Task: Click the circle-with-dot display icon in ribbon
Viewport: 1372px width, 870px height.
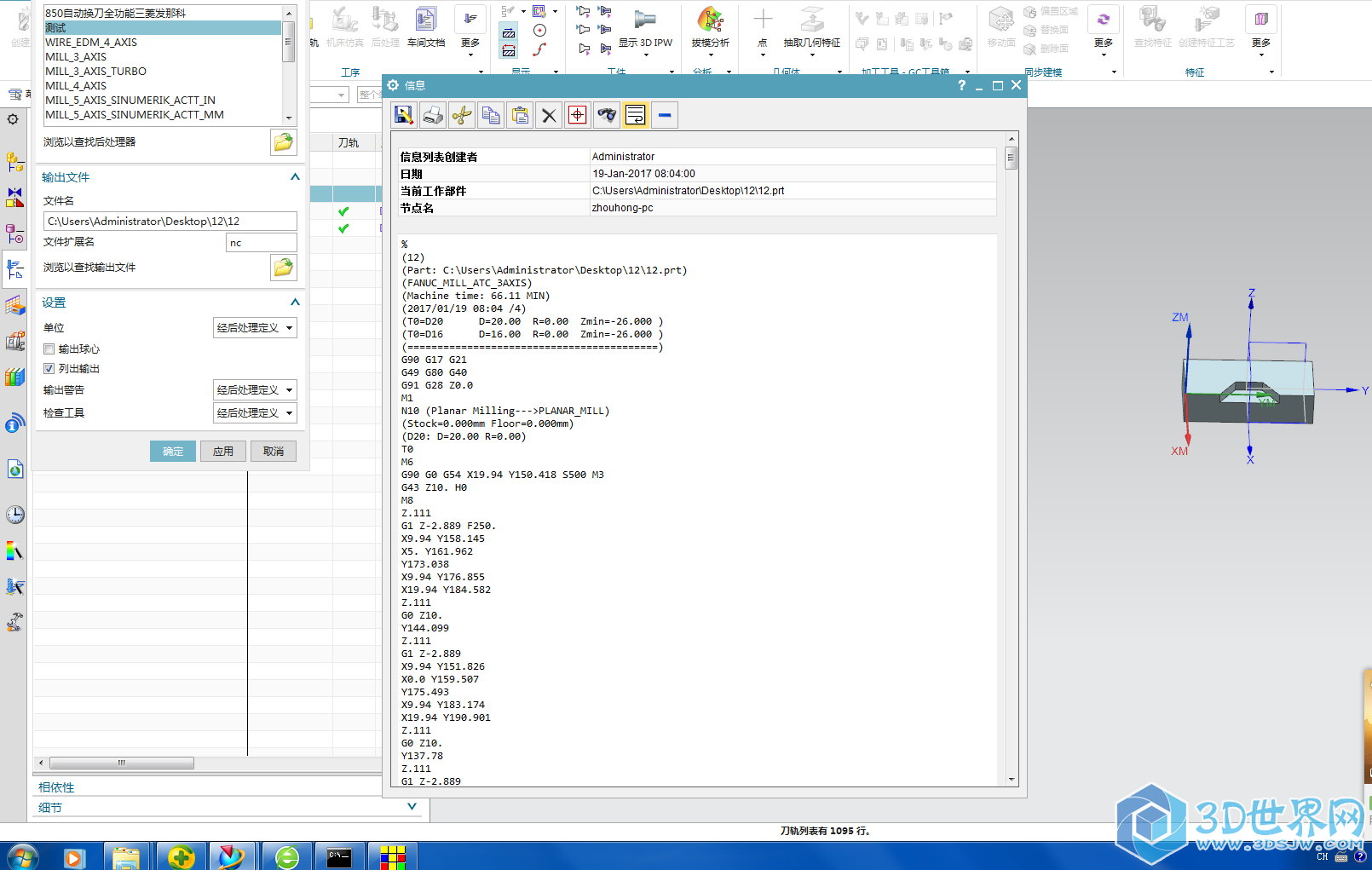Action: pos(539,31)
